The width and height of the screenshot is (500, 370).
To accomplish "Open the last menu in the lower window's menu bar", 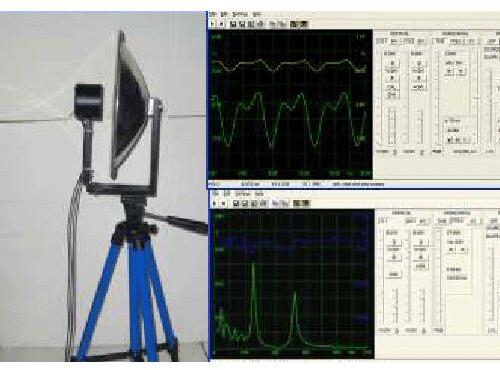I will (x=259, y=194).
